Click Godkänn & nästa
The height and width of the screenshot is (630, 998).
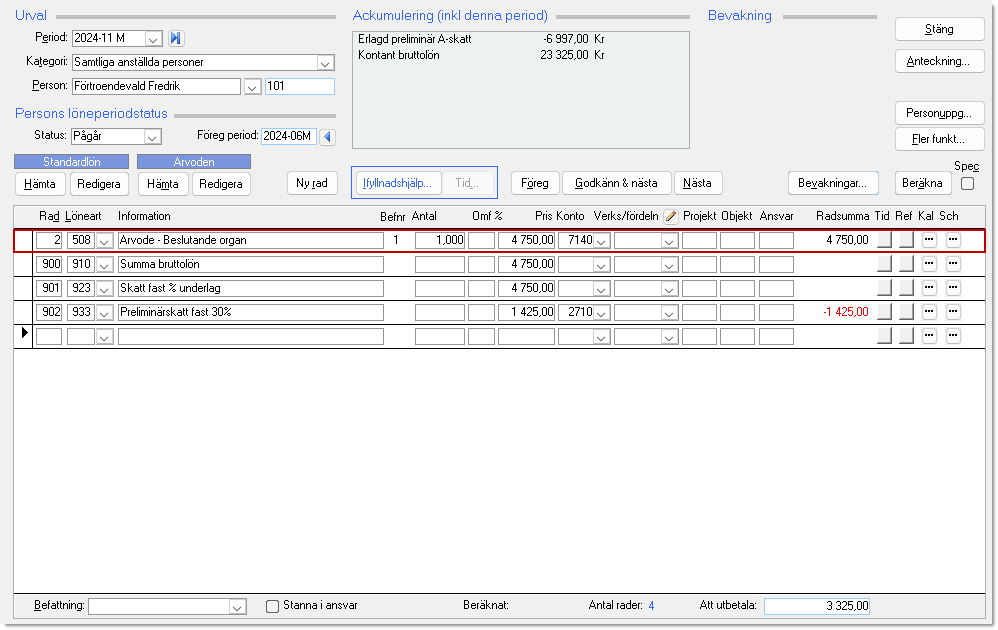coord(617,183)
